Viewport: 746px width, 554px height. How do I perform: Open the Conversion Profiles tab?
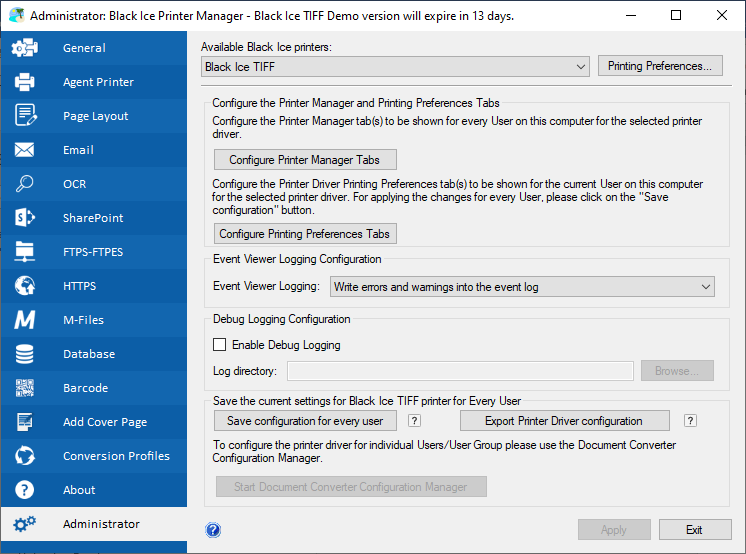pos(116,456)
